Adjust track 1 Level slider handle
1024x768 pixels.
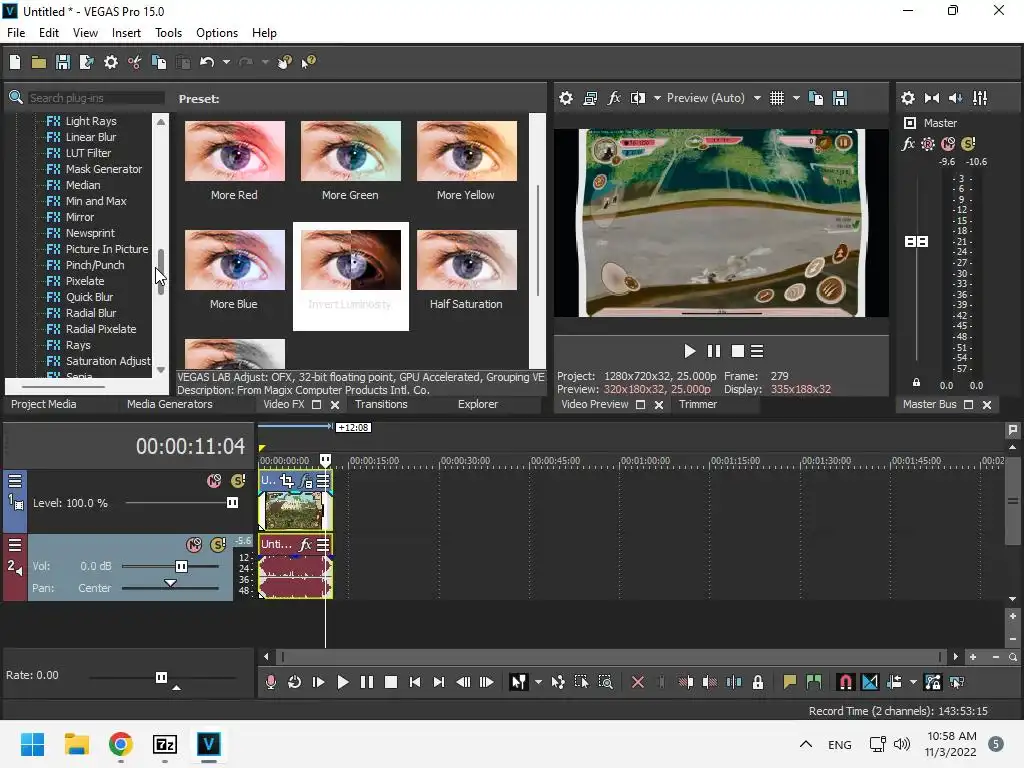[x=232, y=503]
